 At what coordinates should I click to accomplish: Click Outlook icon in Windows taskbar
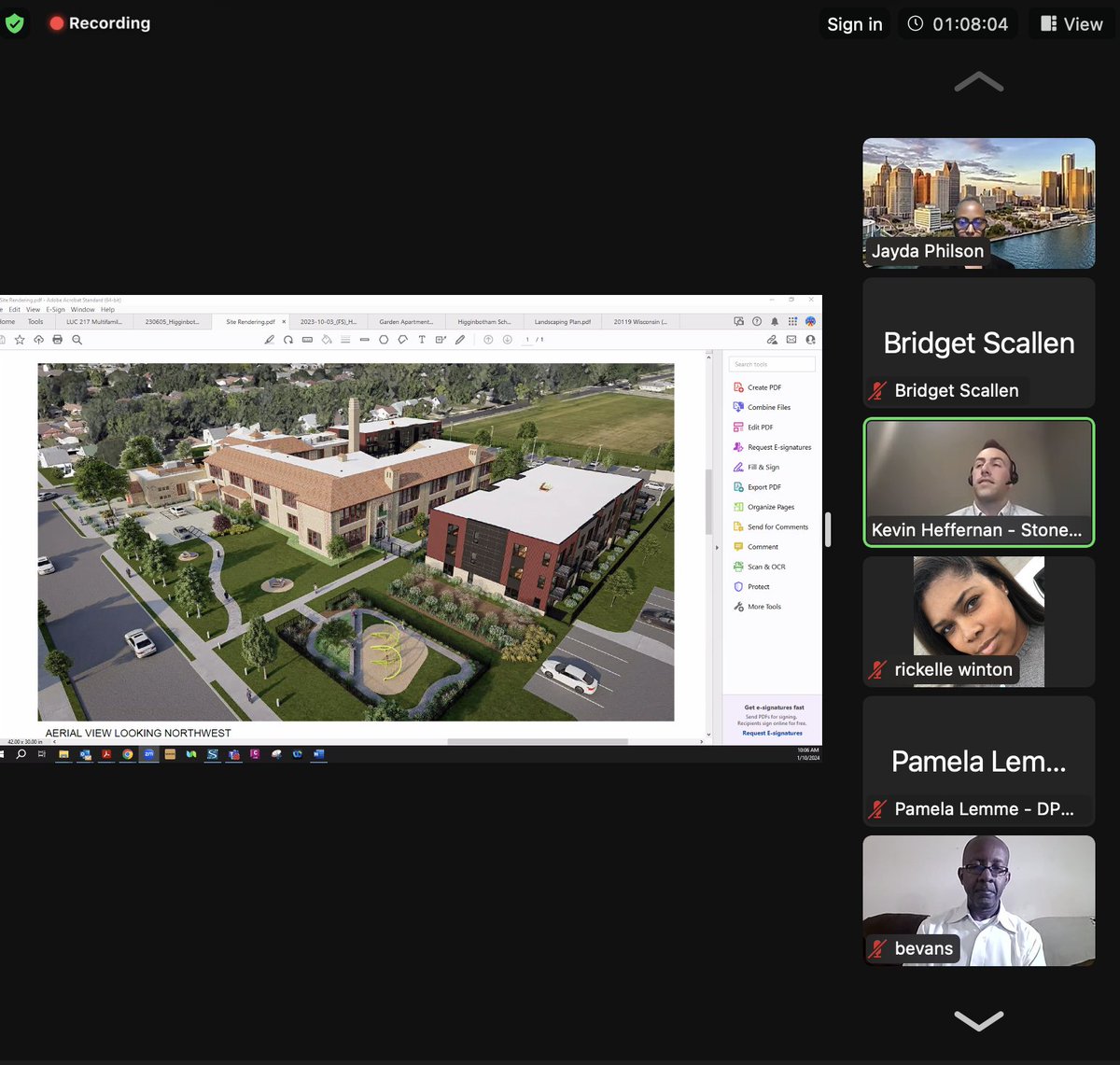[x=85, y=754]
